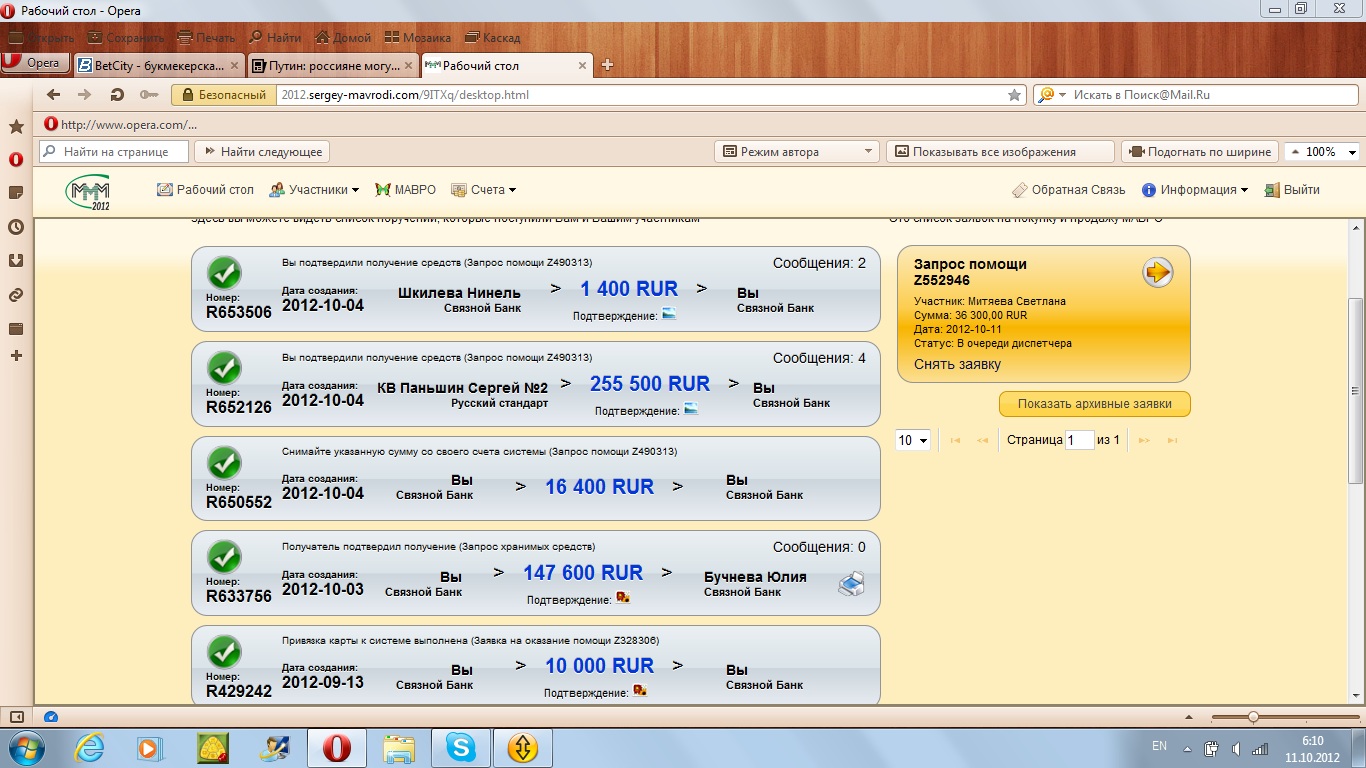The image size is (1366, 768).
Task: Open search engine selector dropdown
Action: tap(1052, 95)
